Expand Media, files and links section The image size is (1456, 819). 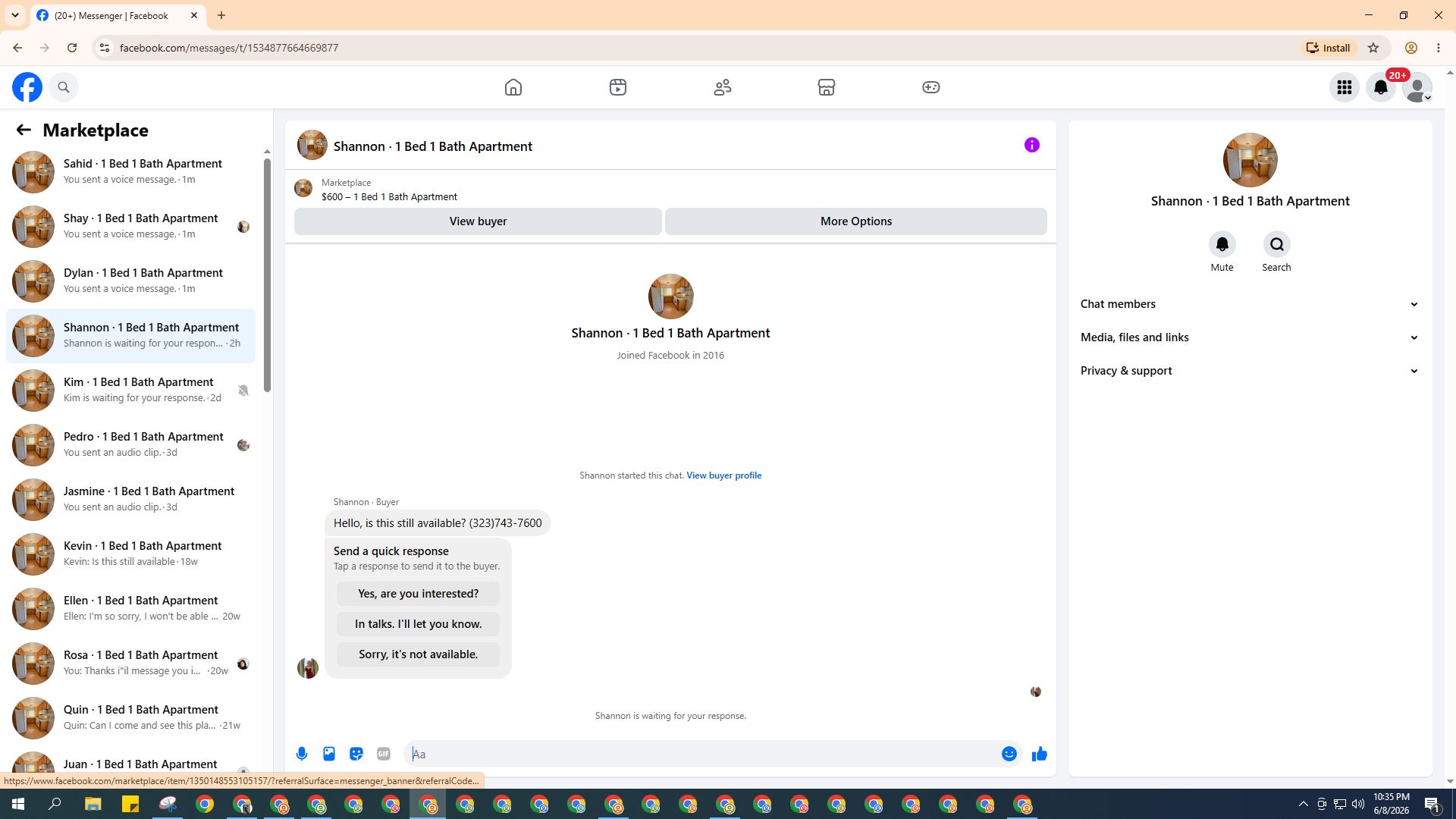coord(1250,337)
